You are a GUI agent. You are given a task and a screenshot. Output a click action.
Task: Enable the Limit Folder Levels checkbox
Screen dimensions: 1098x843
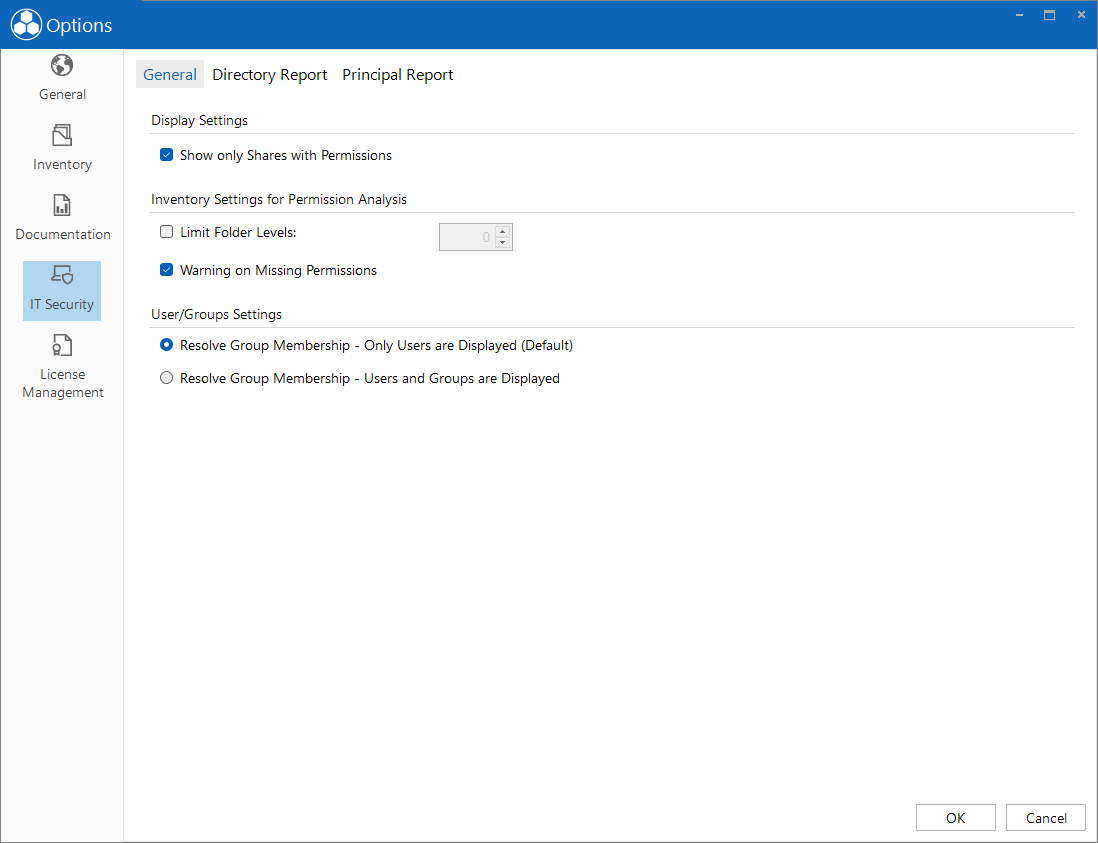tap(167, 232)
